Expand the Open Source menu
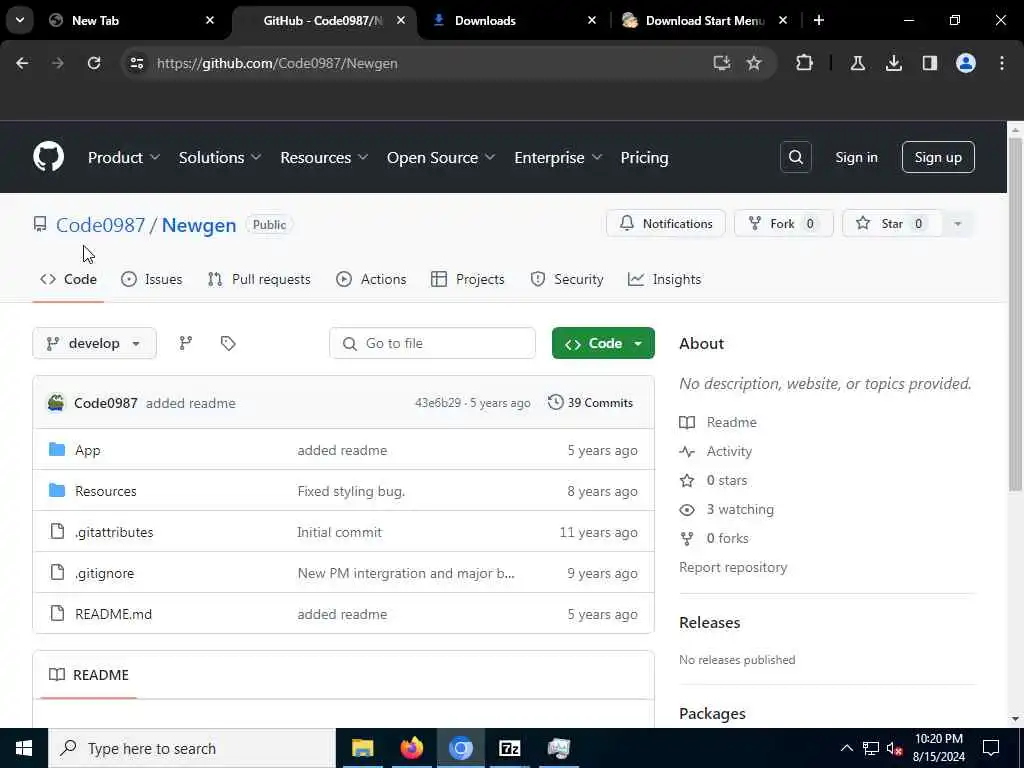This screenshot has height=768, width=1024. (441, 157)
